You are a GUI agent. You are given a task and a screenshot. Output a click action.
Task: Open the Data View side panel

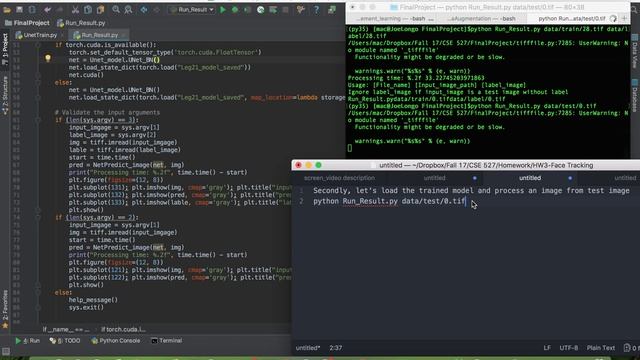(x=635, y=51)
